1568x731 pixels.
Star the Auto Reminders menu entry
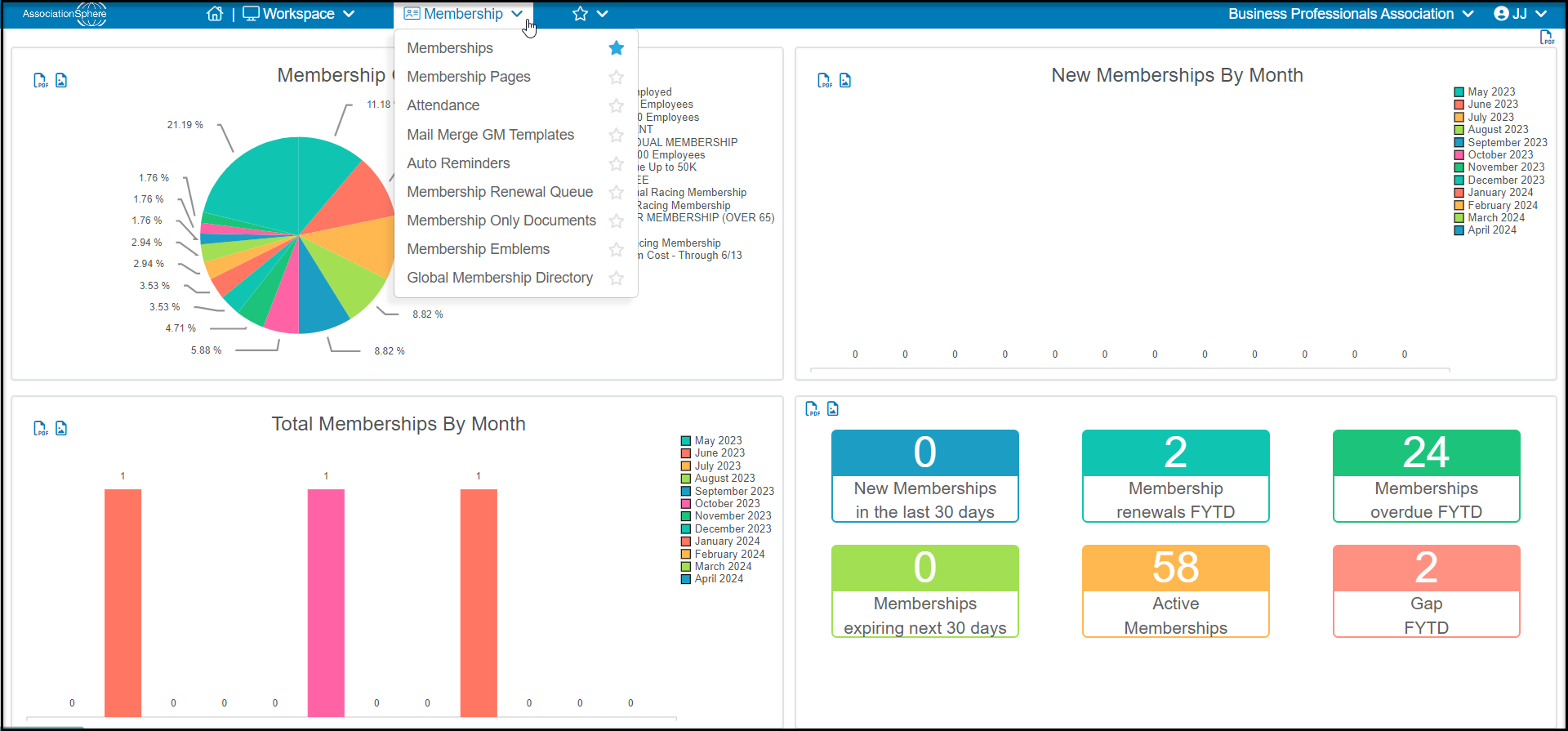[x=617, y=163]
